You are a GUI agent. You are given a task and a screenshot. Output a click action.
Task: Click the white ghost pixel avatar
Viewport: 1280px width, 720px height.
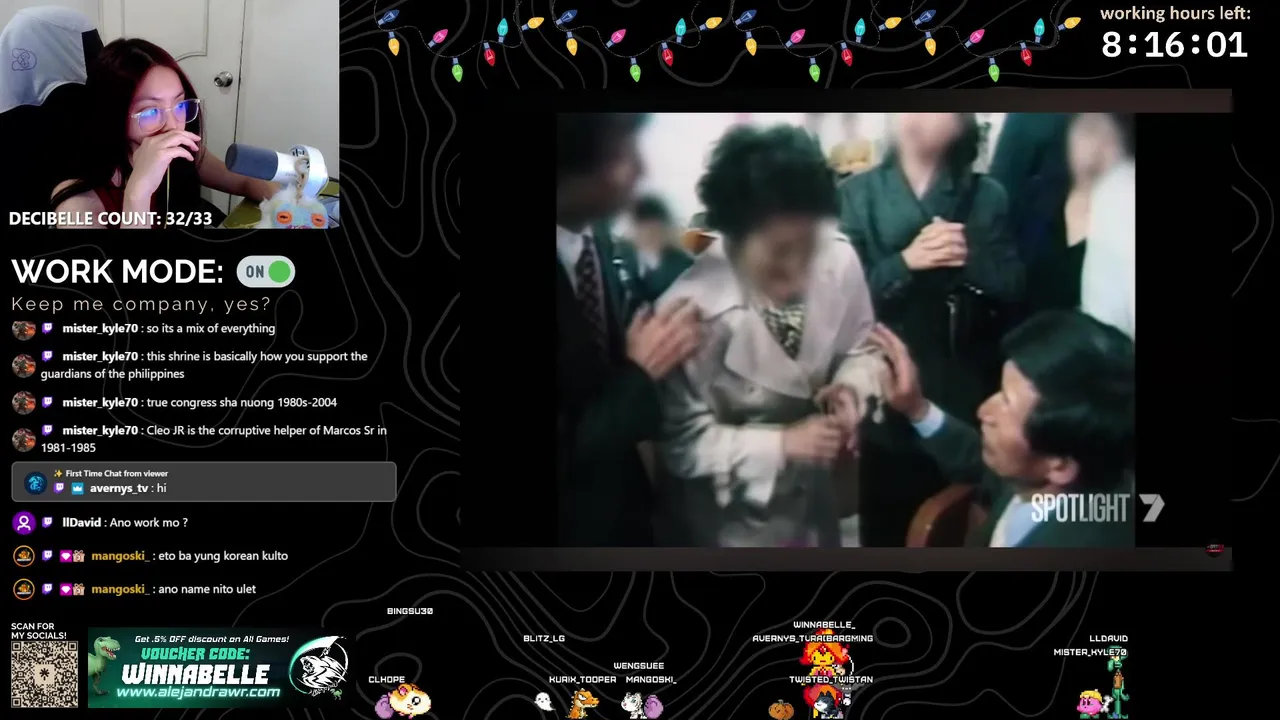point(543,702)
